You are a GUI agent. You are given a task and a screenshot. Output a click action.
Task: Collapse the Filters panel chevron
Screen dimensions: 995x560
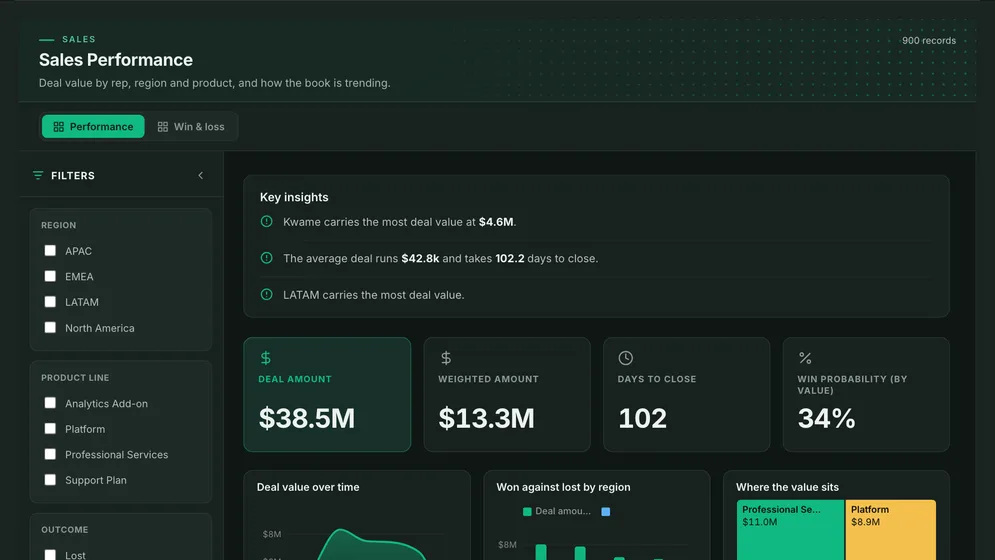click(x=201, y=175)
